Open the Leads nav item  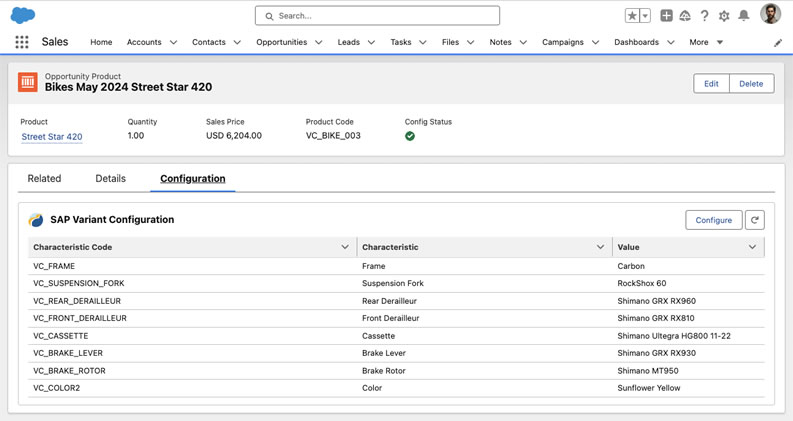348,42
